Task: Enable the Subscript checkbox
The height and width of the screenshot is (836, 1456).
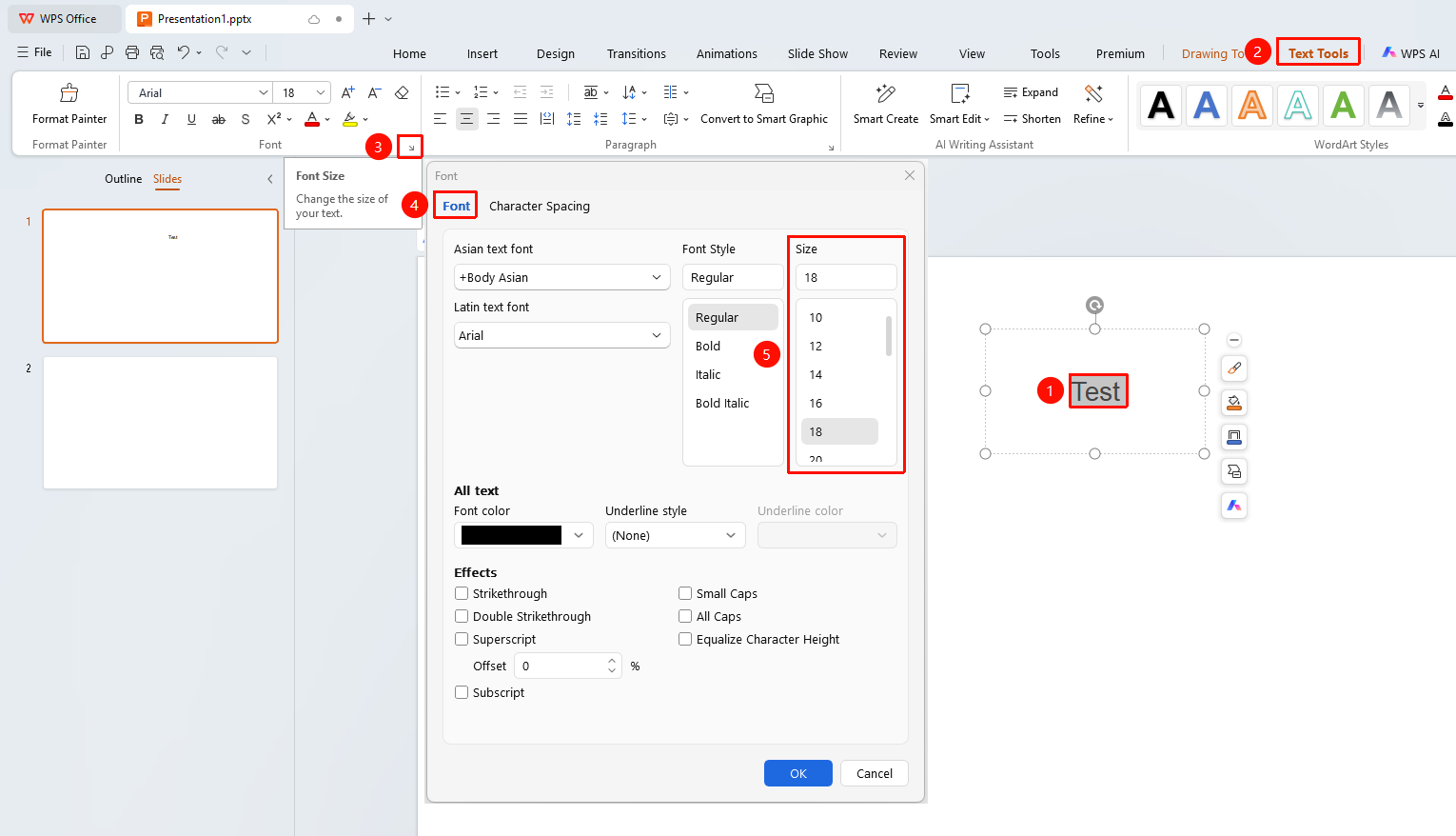Action: [x=462, y=692]
